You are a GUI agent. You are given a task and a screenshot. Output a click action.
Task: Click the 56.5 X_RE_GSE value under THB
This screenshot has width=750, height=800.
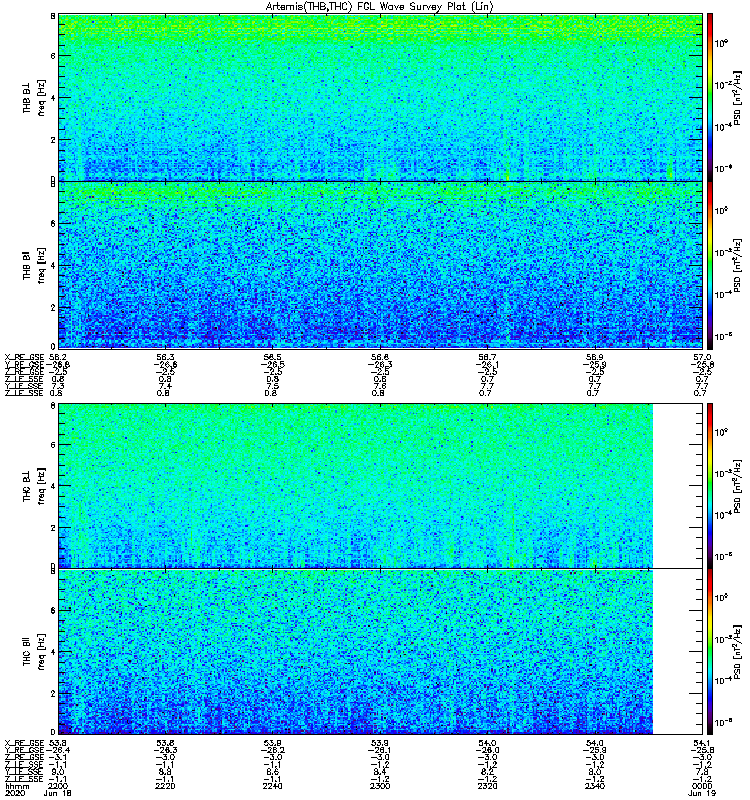click(x=272, y=357)
